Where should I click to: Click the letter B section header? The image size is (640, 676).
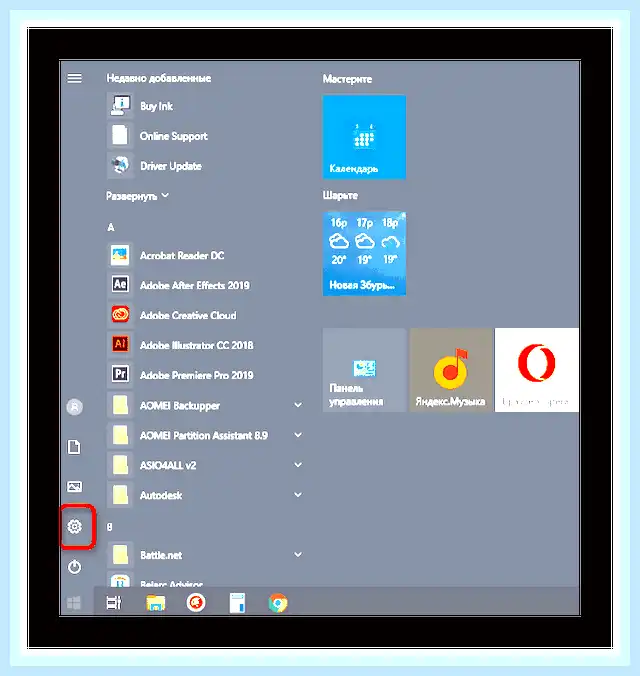tap(110, 527)
